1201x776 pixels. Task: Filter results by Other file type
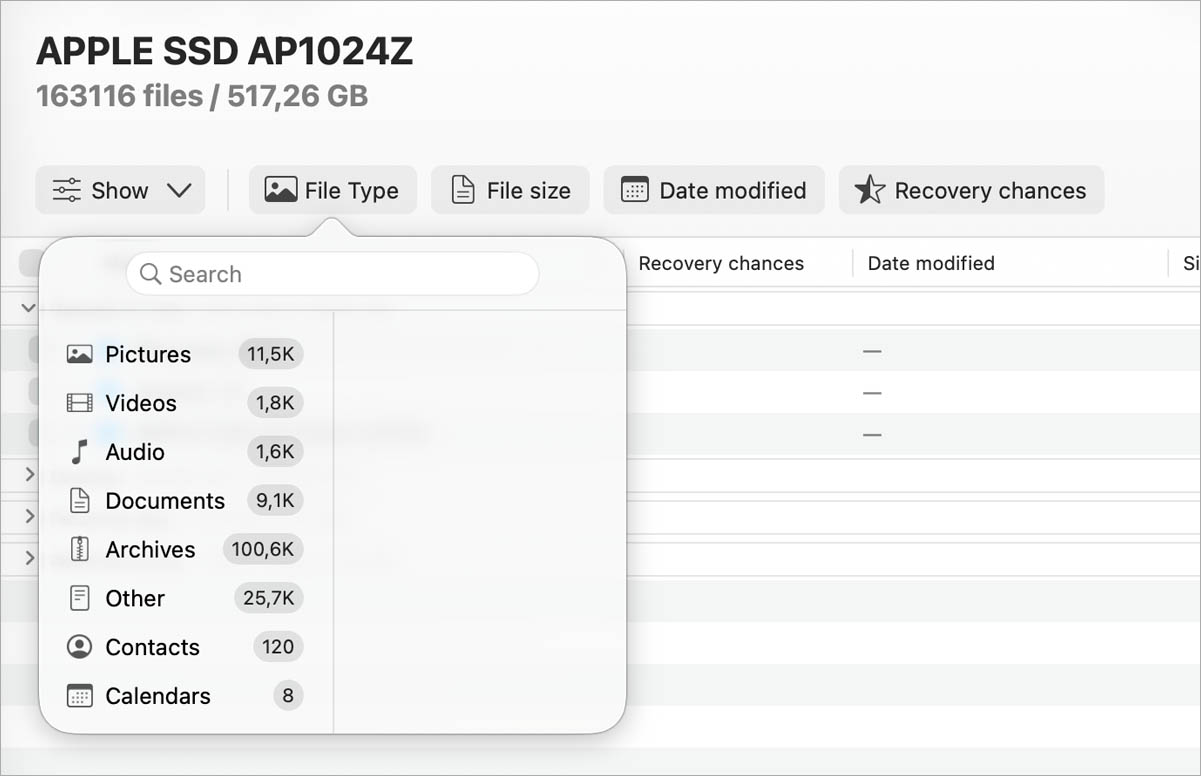point(134,598)
